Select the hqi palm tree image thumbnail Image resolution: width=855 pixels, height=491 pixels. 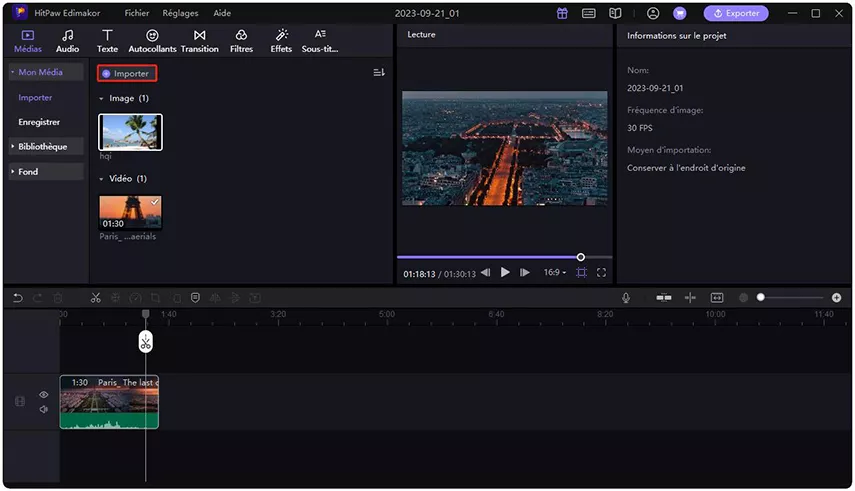tap(130, 132)
